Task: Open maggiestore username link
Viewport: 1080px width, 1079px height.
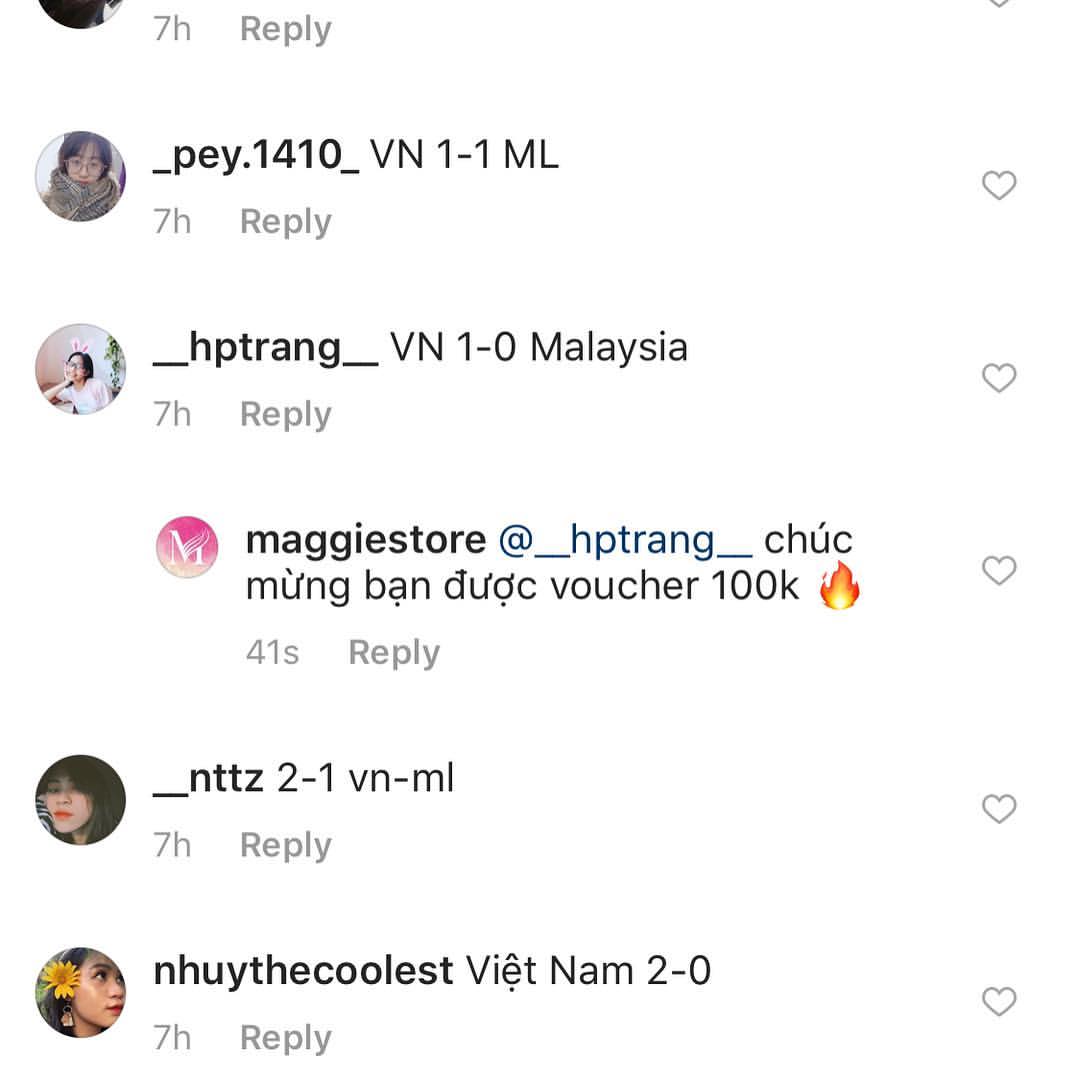Action: coord(366,540)
